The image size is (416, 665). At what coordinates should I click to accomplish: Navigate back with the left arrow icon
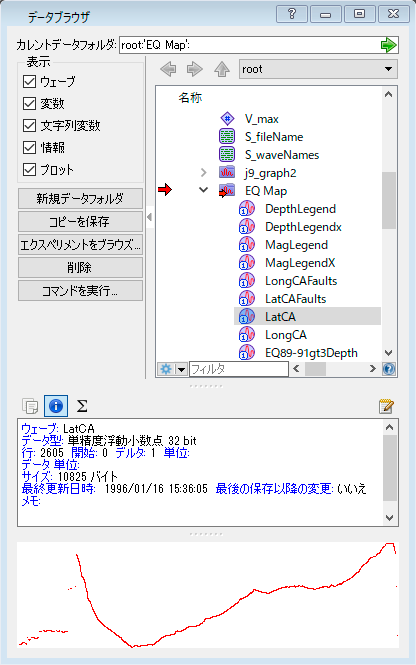(x=168, y=69)
